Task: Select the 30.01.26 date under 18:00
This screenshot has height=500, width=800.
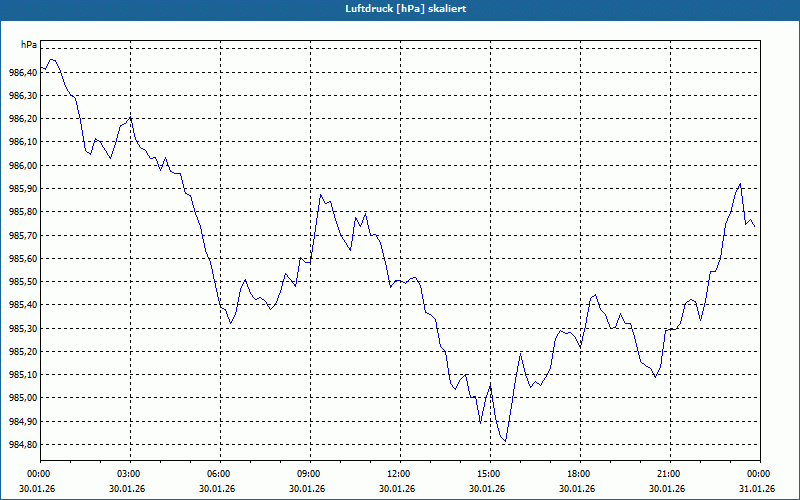Action: pyautogui.click(x=577, y=489)
